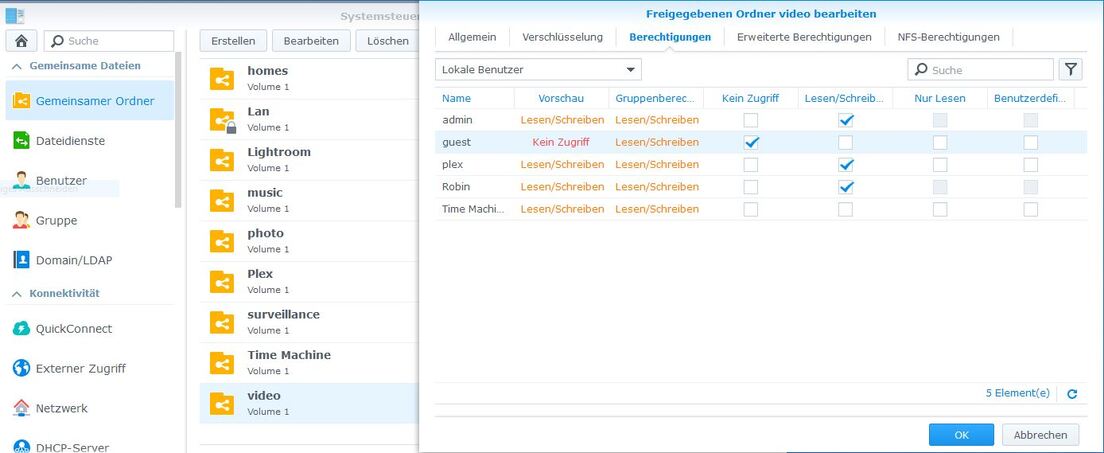Select the Berechtigungen tab
Screen dimensions: 1104x453
(670, 37)
